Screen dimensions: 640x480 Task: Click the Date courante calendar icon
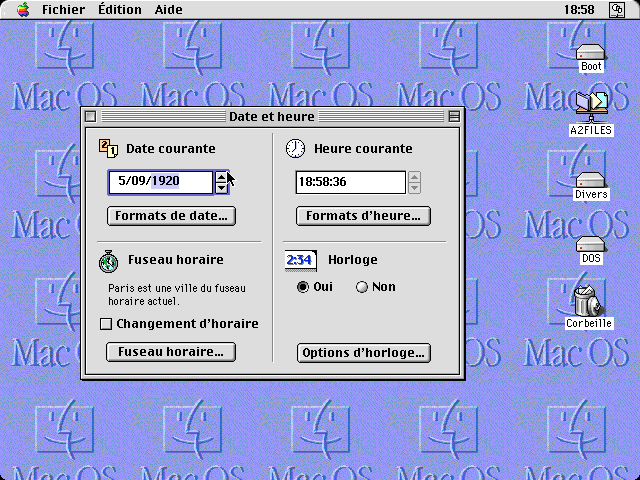(109, 149)
